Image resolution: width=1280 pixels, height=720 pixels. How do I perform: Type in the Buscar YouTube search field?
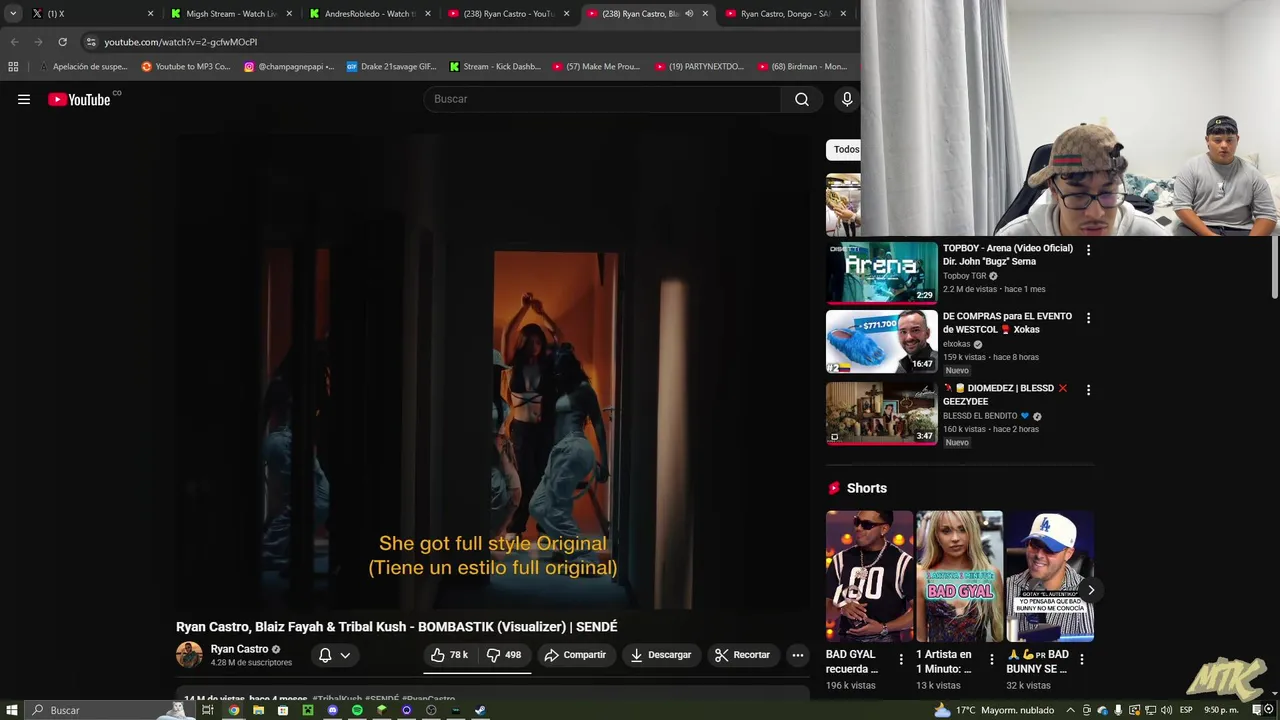point(603,99)
